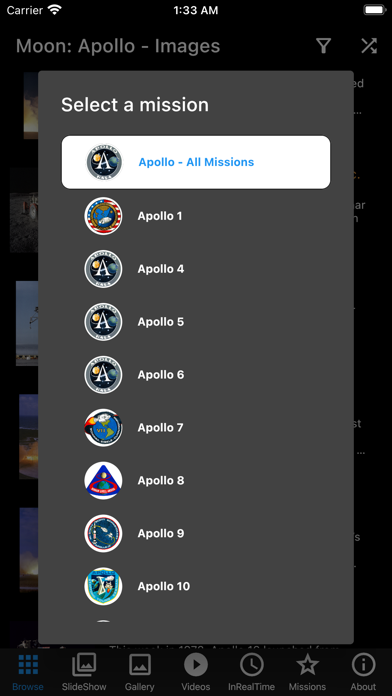Tap the Apollo 4 mission emblem
The height and width of the screenshot is (696, 392).
(103, 269)
